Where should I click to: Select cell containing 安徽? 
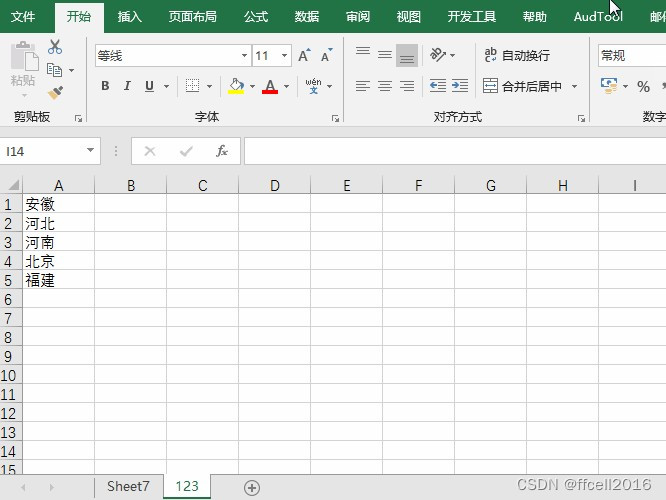click(x=58, y=204)
